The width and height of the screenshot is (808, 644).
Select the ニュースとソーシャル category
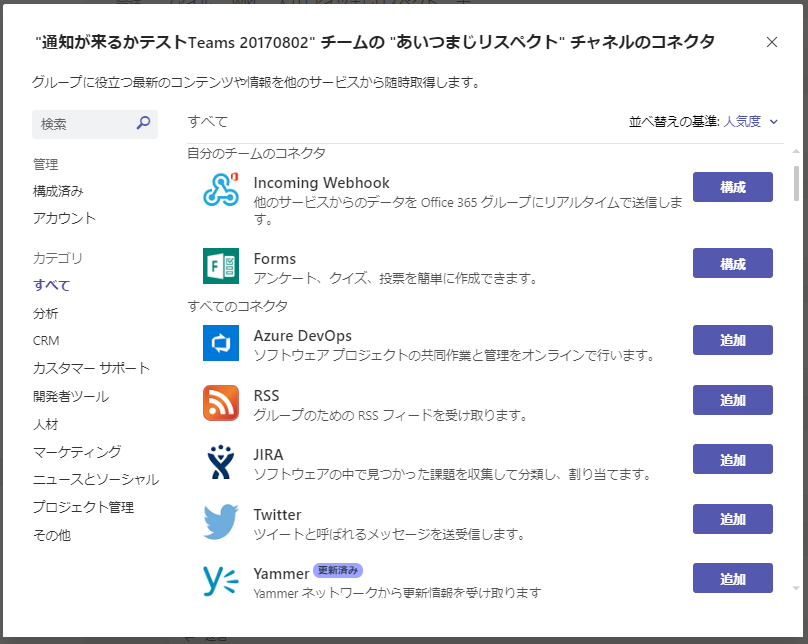[96, 480]
